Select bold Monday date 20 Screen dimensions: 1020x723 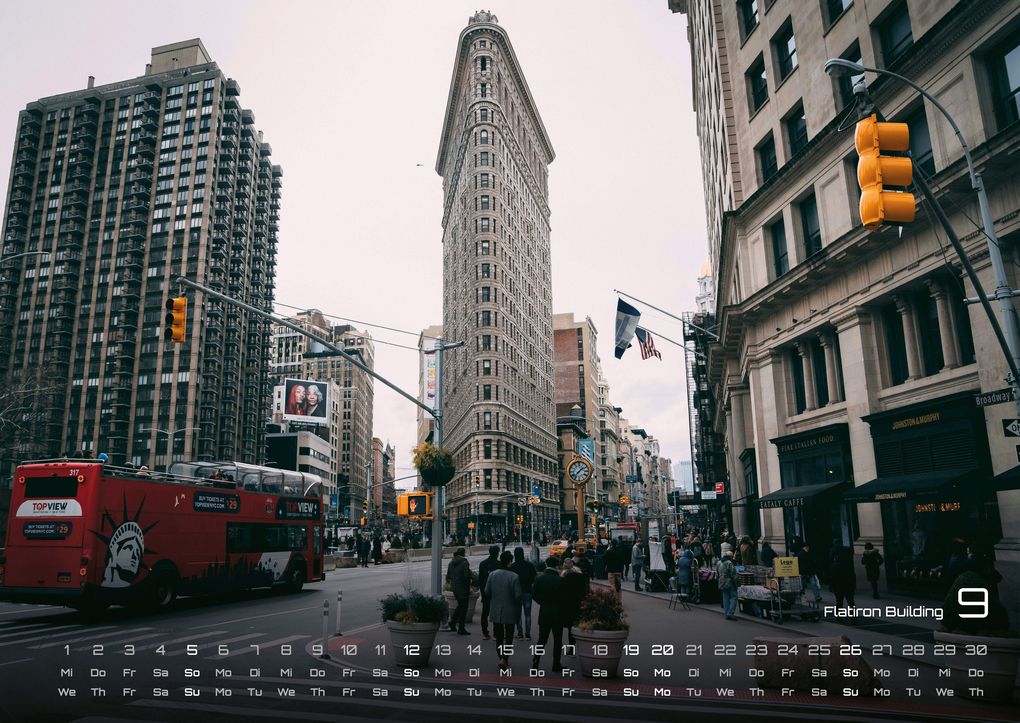pos(662,649)
